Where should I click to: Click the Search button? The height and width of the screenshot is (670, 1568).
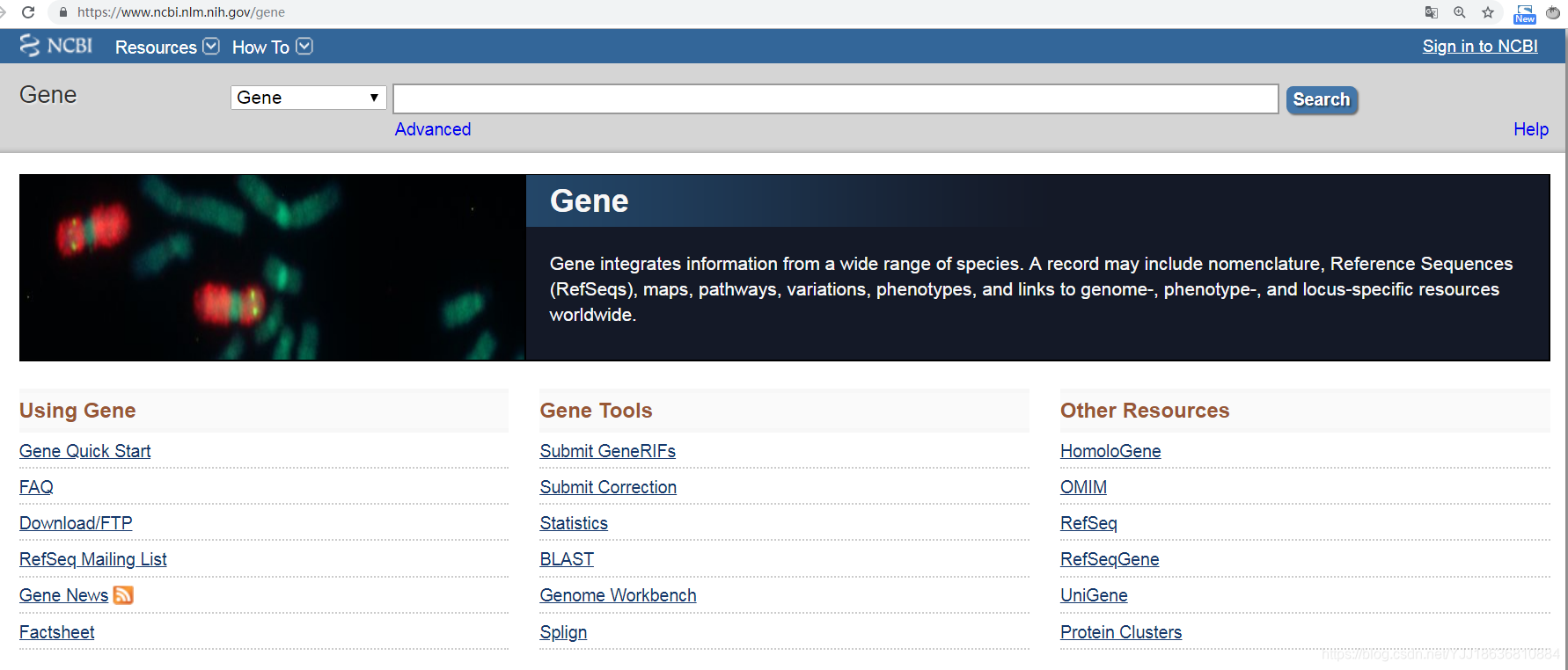pyautogui.click(x=1322, y=99)
